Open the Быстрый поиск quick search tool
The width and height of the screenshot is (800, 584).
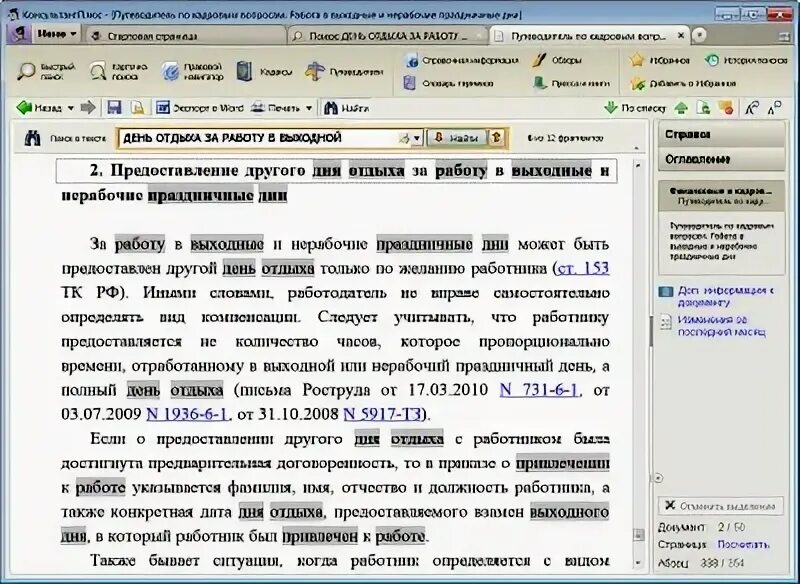tap(46, 71)
